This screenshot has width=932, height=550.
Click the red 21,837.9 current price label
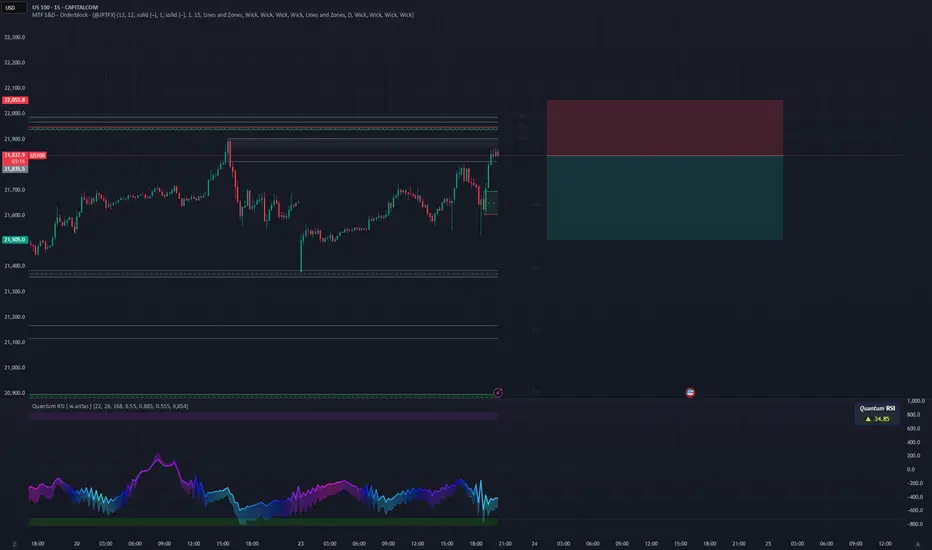pos(15,155)
